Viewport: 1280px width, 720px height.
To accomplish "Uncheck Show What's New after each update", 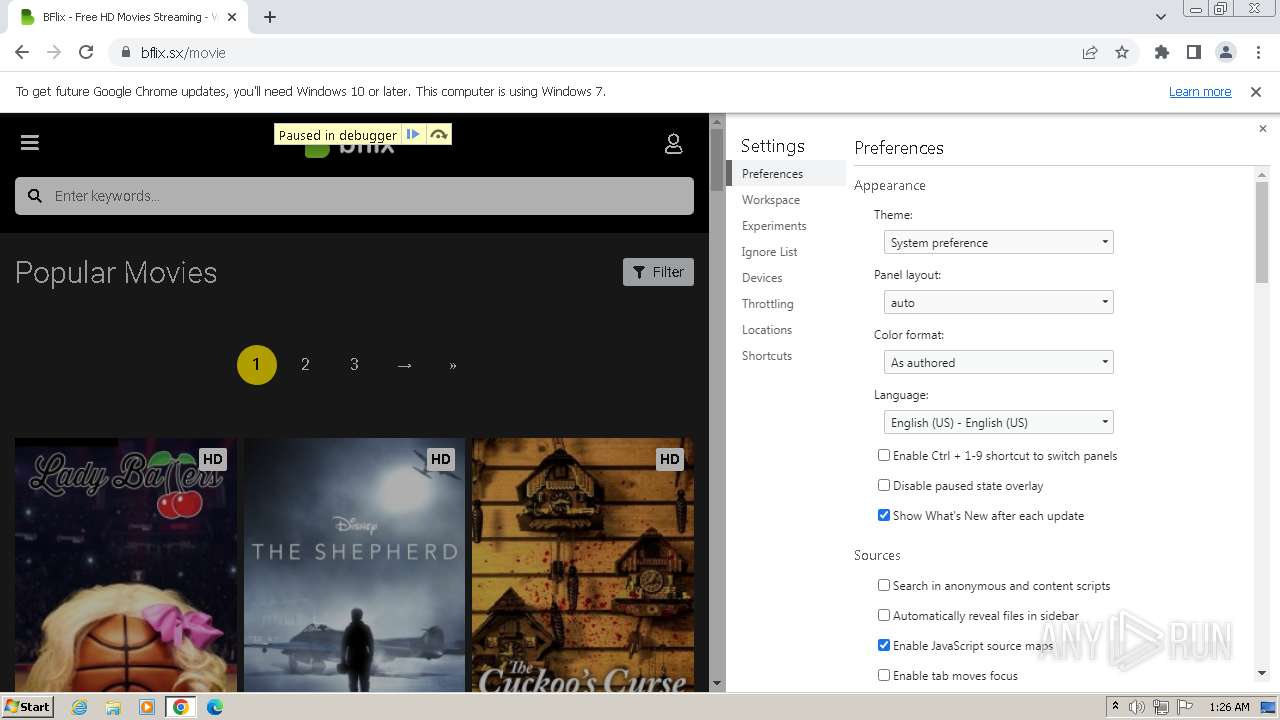I will click(884, 515).
